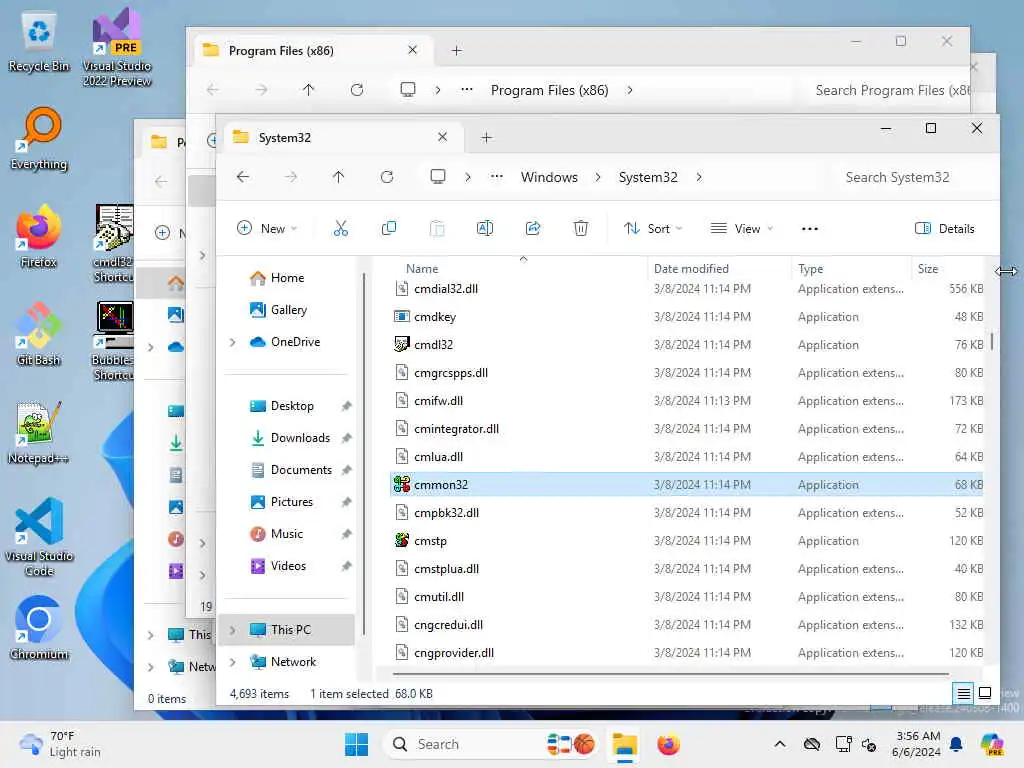
Task: Switch to large thumbnails view in status bar
Action: click(x=985, y=694)
